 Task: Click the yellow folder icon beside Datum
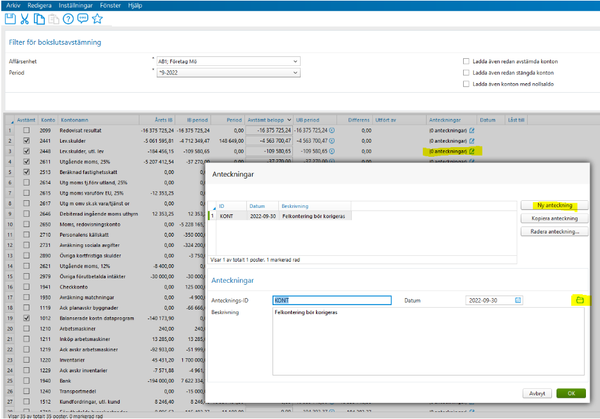(x=579, y=299)
